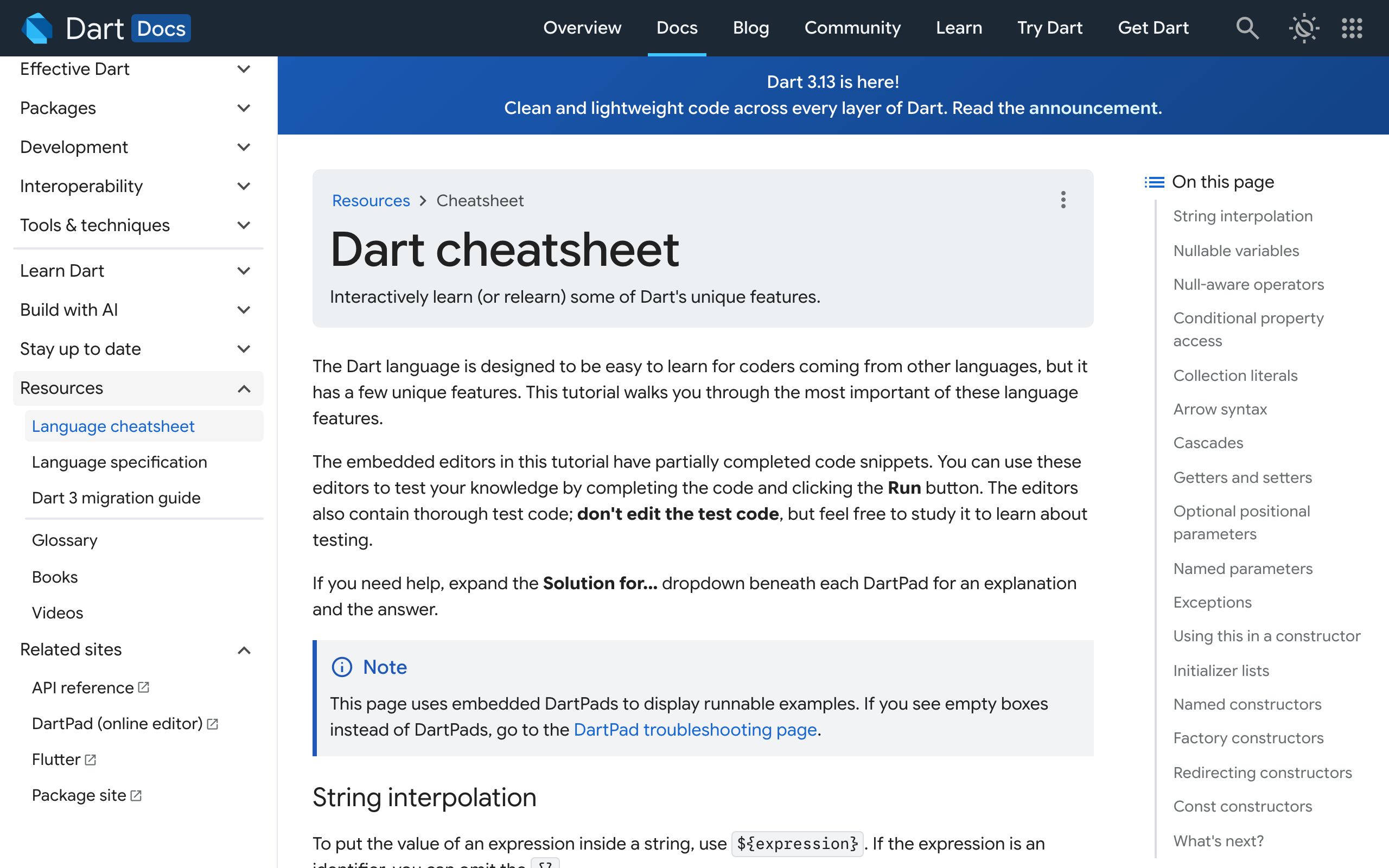
Task: Open the Blog nav item
Action: pyautogui.click(x=751, y=28)
